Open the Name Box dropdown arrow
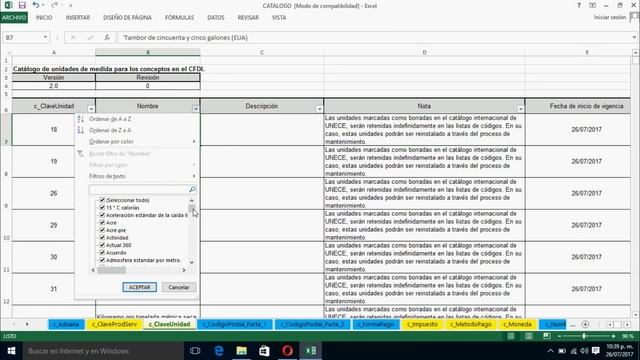The image size is (640, 360). [x=45, y=38]
